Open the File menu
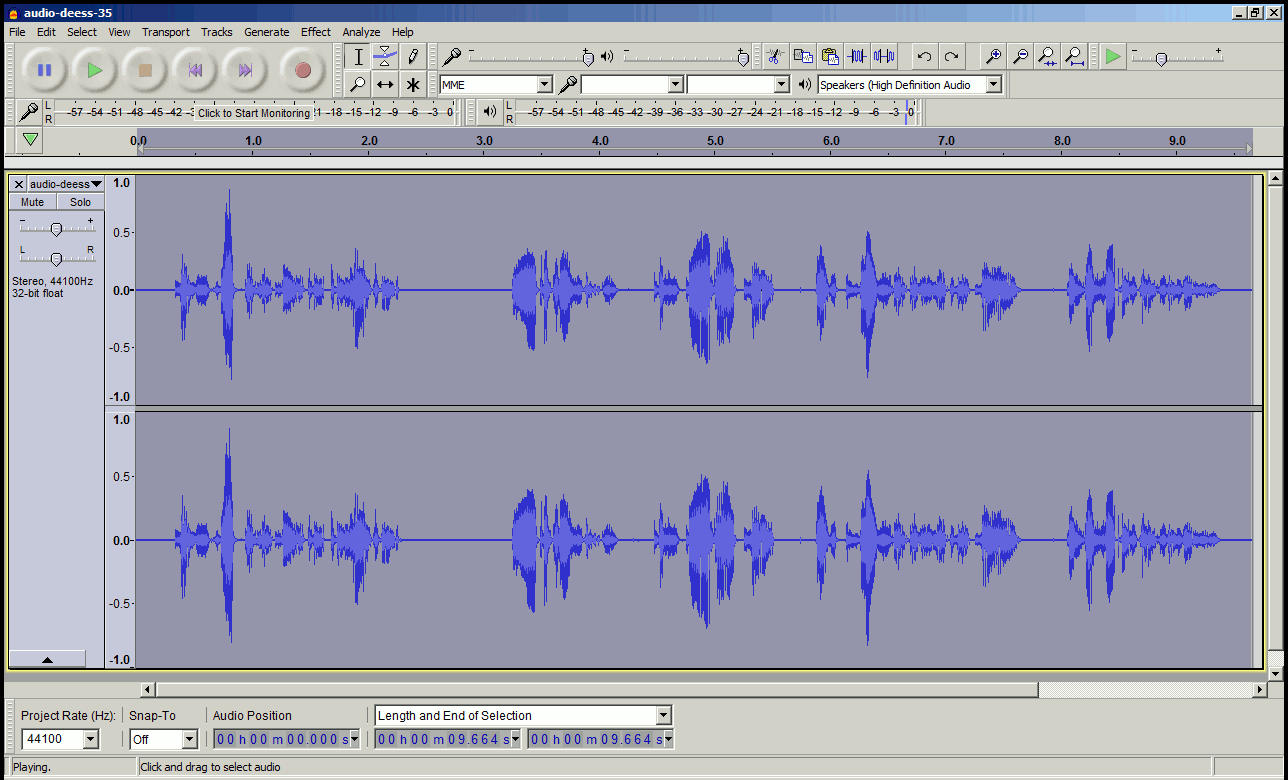This screenshot has width=1288, height=780. (17, 32)
